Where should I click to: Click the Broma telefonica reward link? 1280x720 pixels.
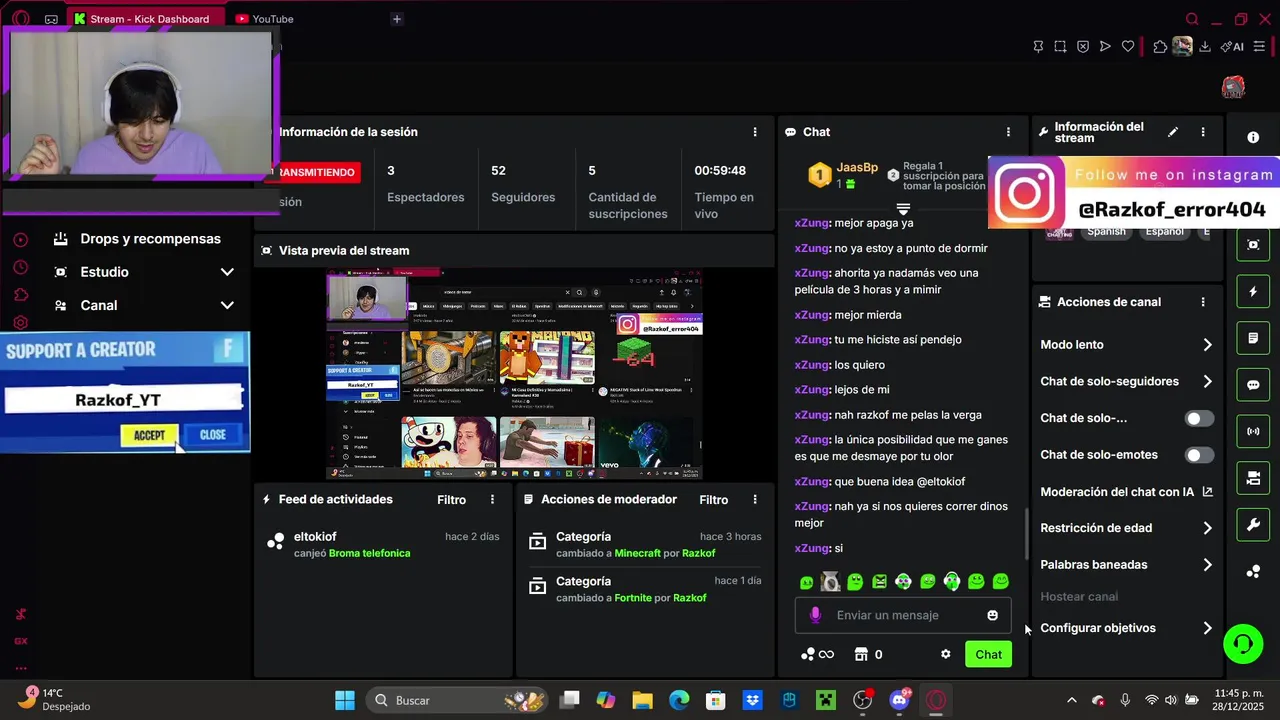pyautogui.click(x=369, y=553)
